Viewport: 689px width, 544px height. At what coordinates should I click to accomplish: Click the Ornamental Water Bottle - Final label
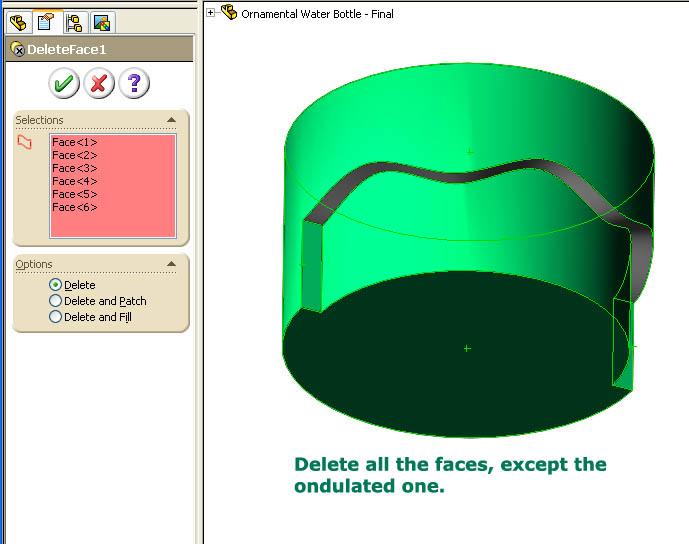coord(318,14)
